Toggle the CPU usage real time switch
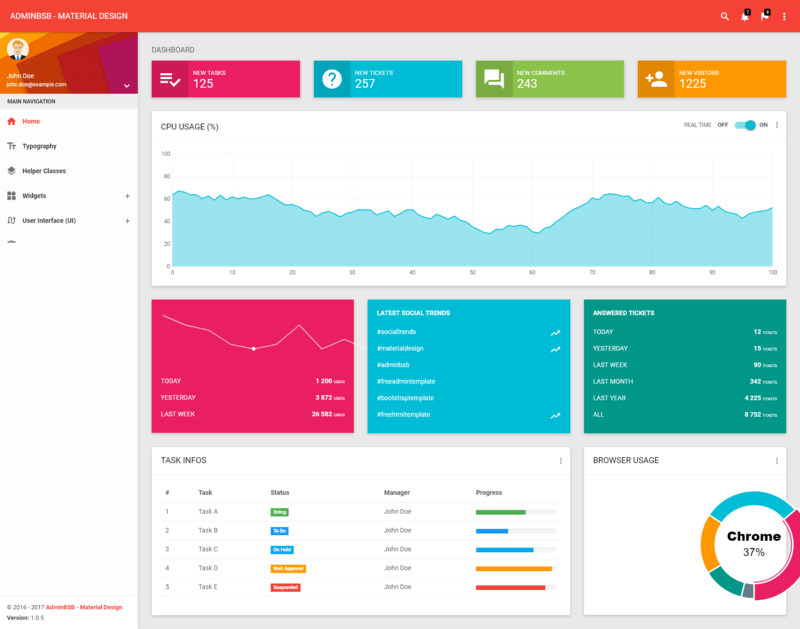Viewport: 800px width, 629px height. click(x=745, y=125)
